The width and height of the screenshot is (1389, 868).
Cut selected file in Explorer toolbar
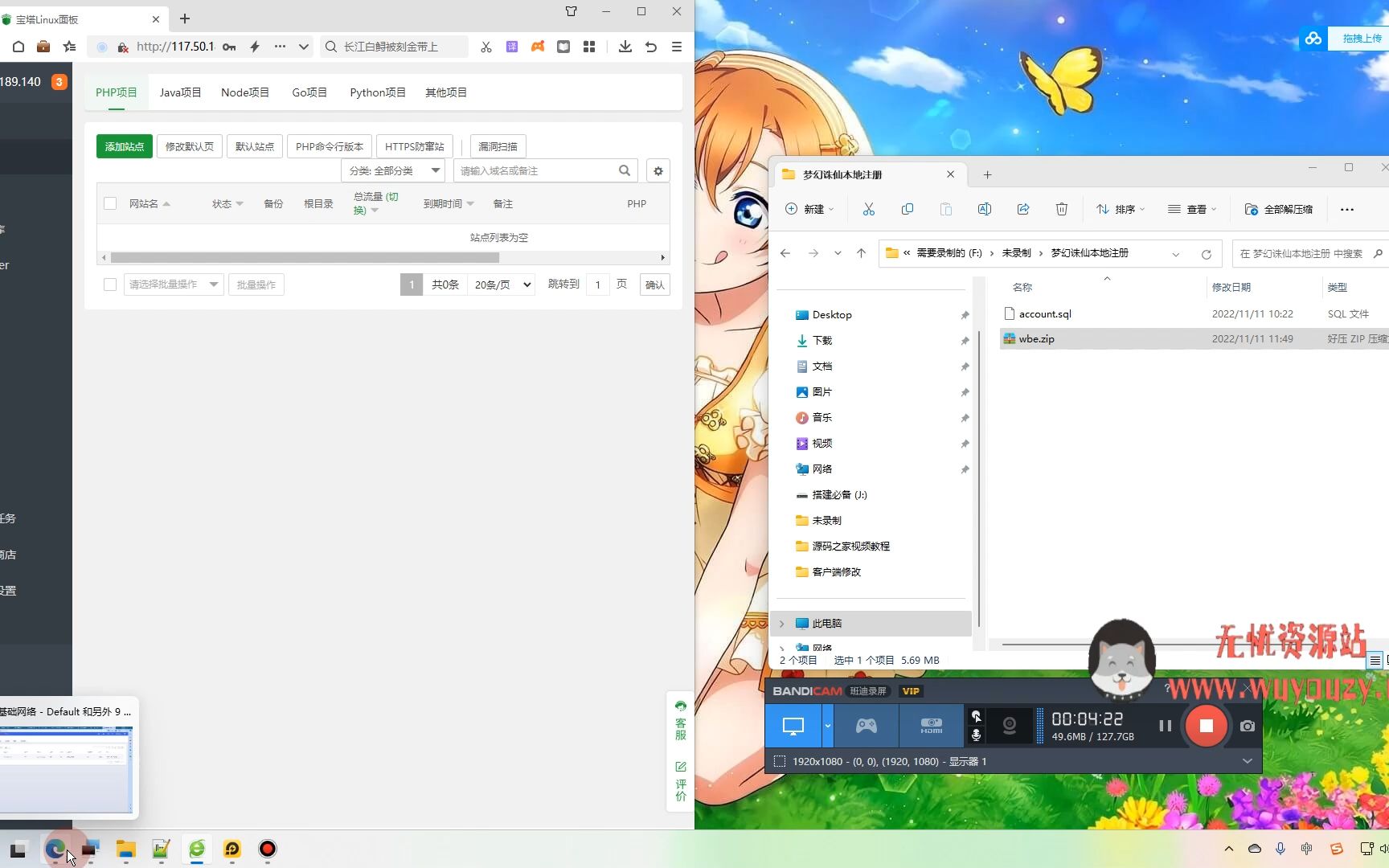(869, 209)
